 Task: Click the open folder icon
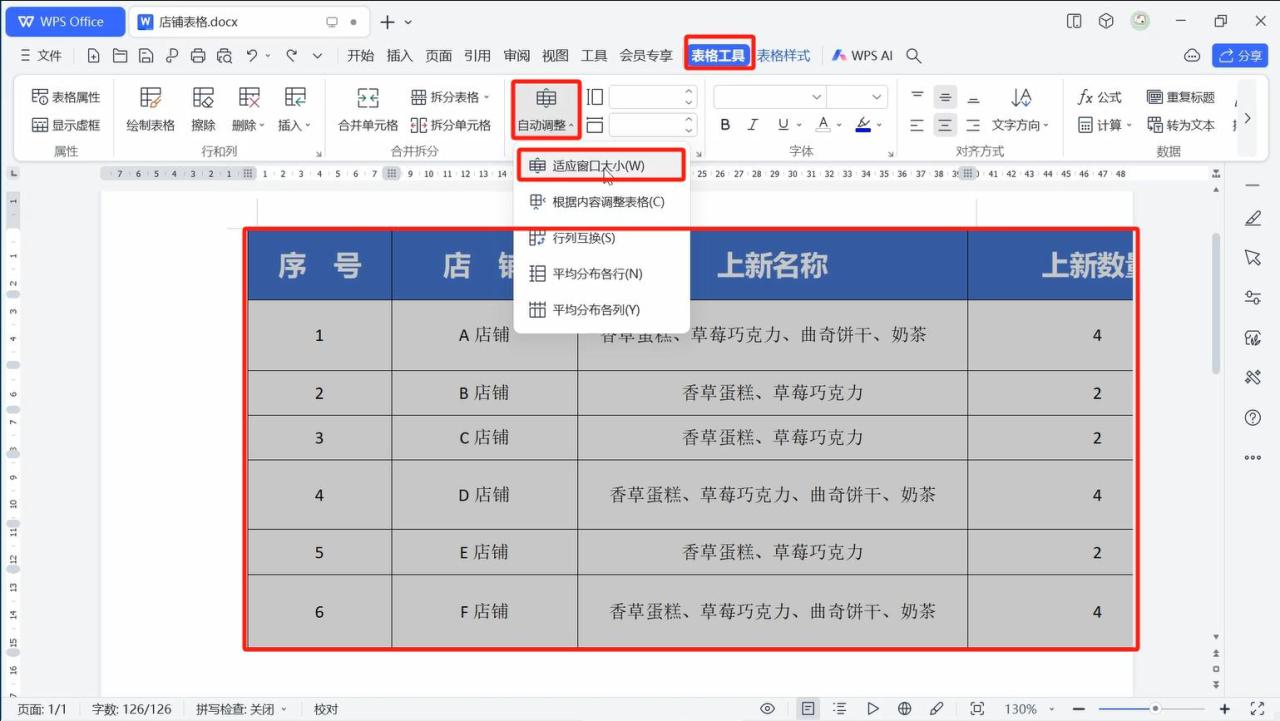(120, 56)
